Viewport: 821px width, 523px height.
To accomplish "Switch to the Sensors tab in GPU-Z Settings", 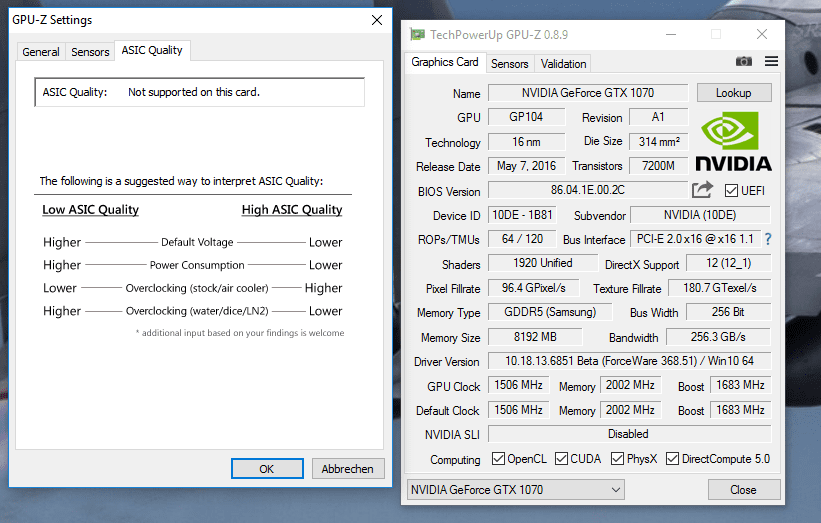I will click(x=90, y=52).
